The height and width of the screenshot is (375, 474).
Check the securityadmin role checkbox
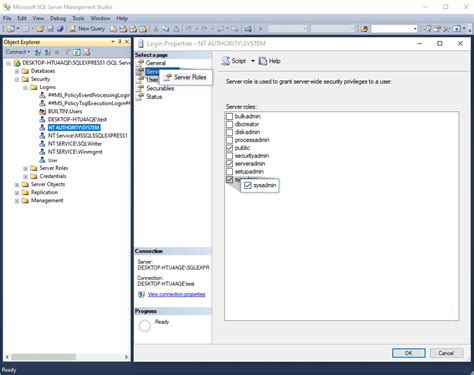pos(229,156)
